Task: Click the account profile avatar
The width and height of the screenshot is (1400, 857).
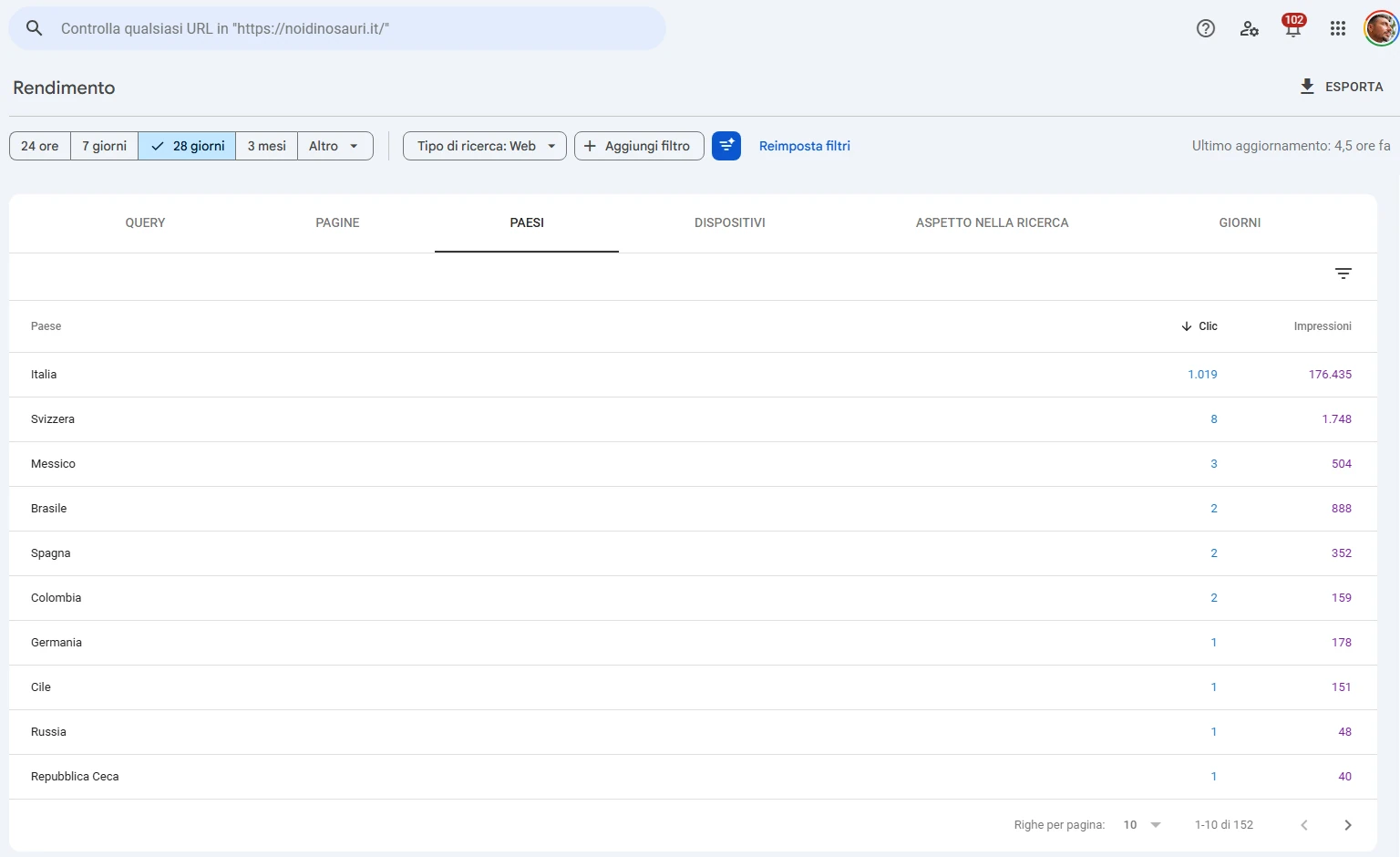Action: [x=1381, y=28]
